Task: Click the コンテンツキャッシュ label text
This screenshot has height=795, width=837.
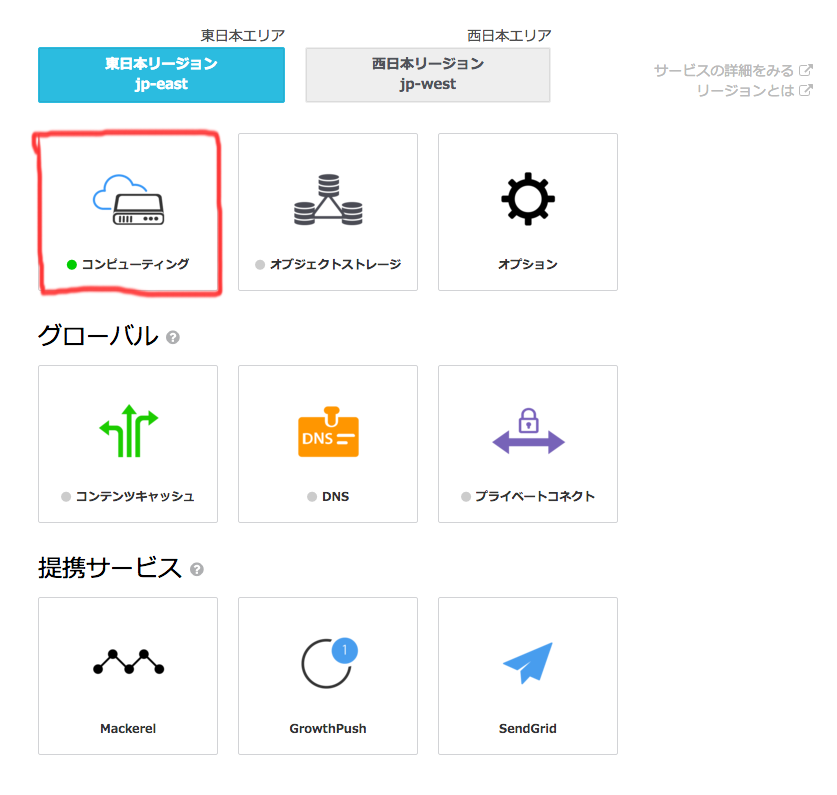Action: (x=135, y=497)
